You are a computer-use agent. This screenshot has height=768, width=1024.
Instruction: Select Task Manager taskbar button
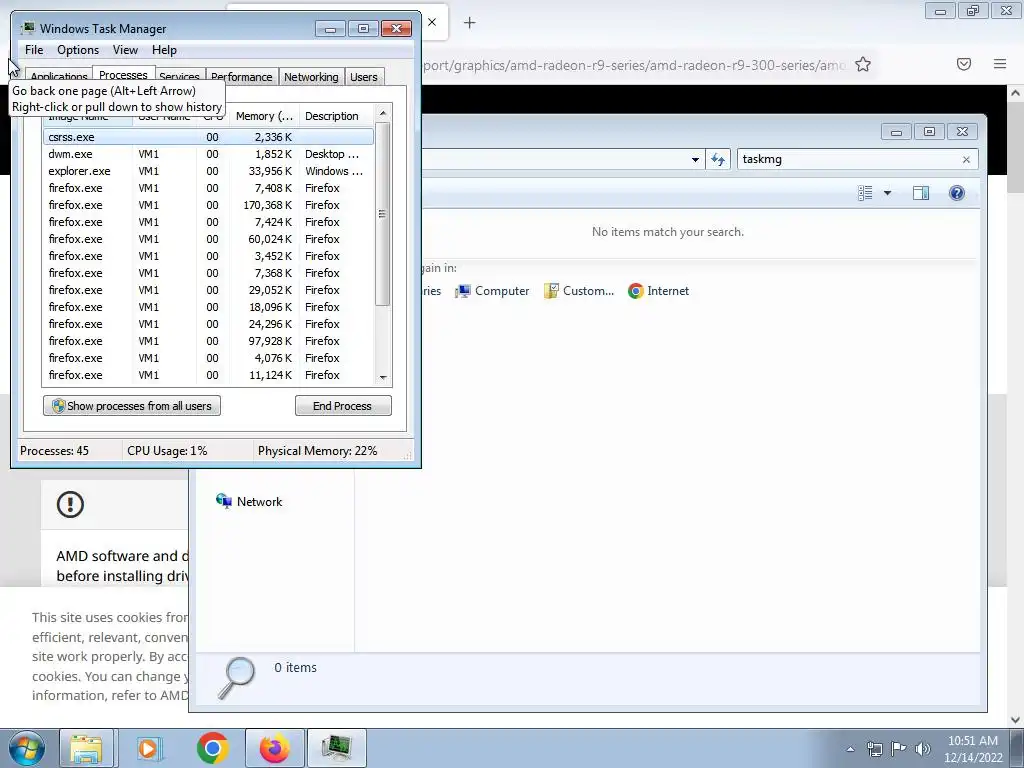tap(337, 748)
